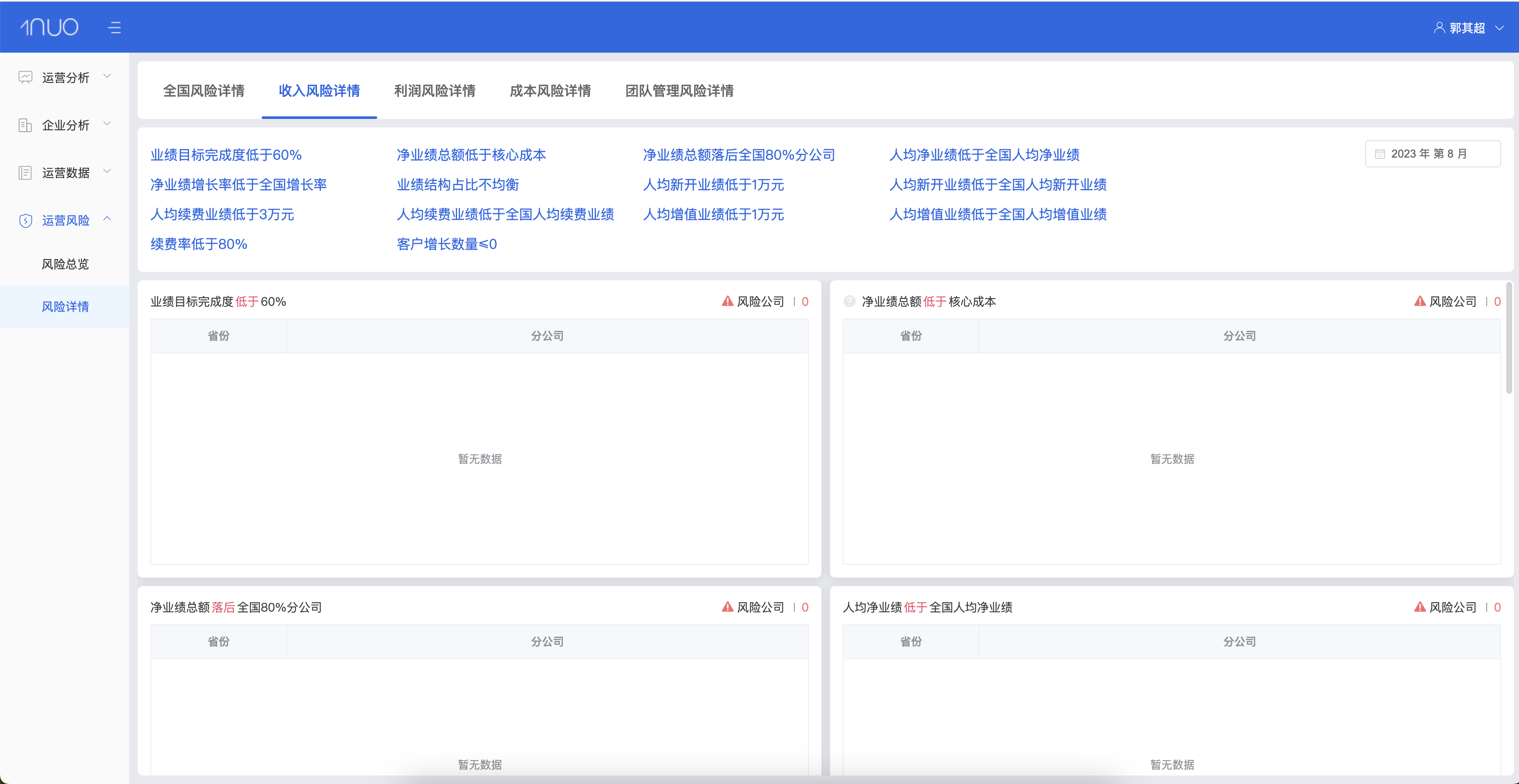Click the calendar icon in the date picker

click(1380, 154)
